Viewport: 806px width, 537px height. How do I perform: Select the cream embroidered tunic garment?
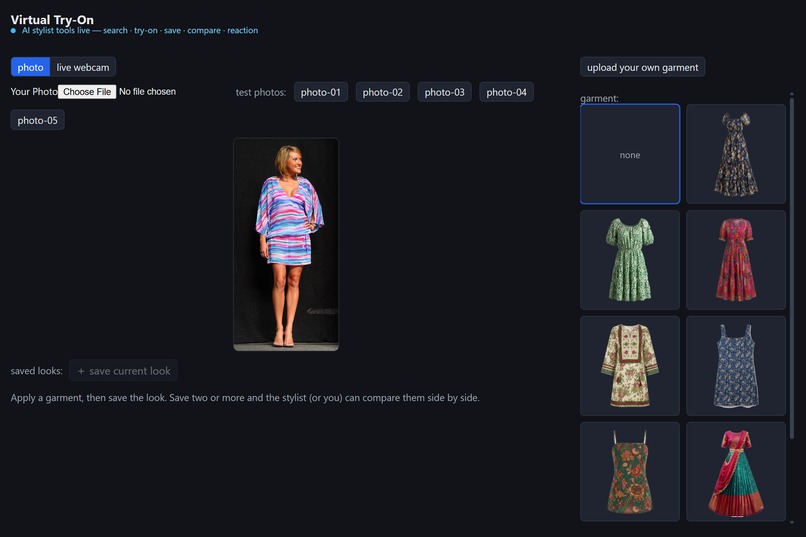pyautogui.click(x=630, y=366)
